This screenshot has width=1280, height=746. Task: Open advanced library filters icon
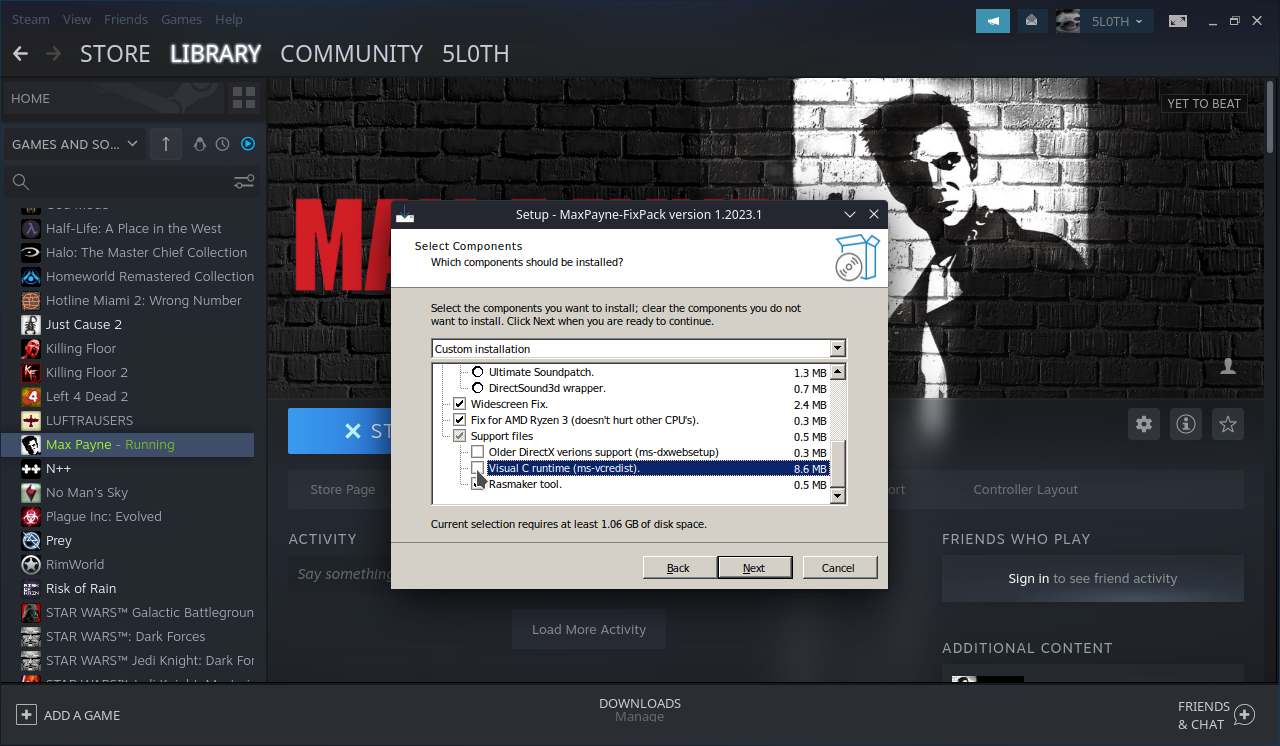point(244,182)
